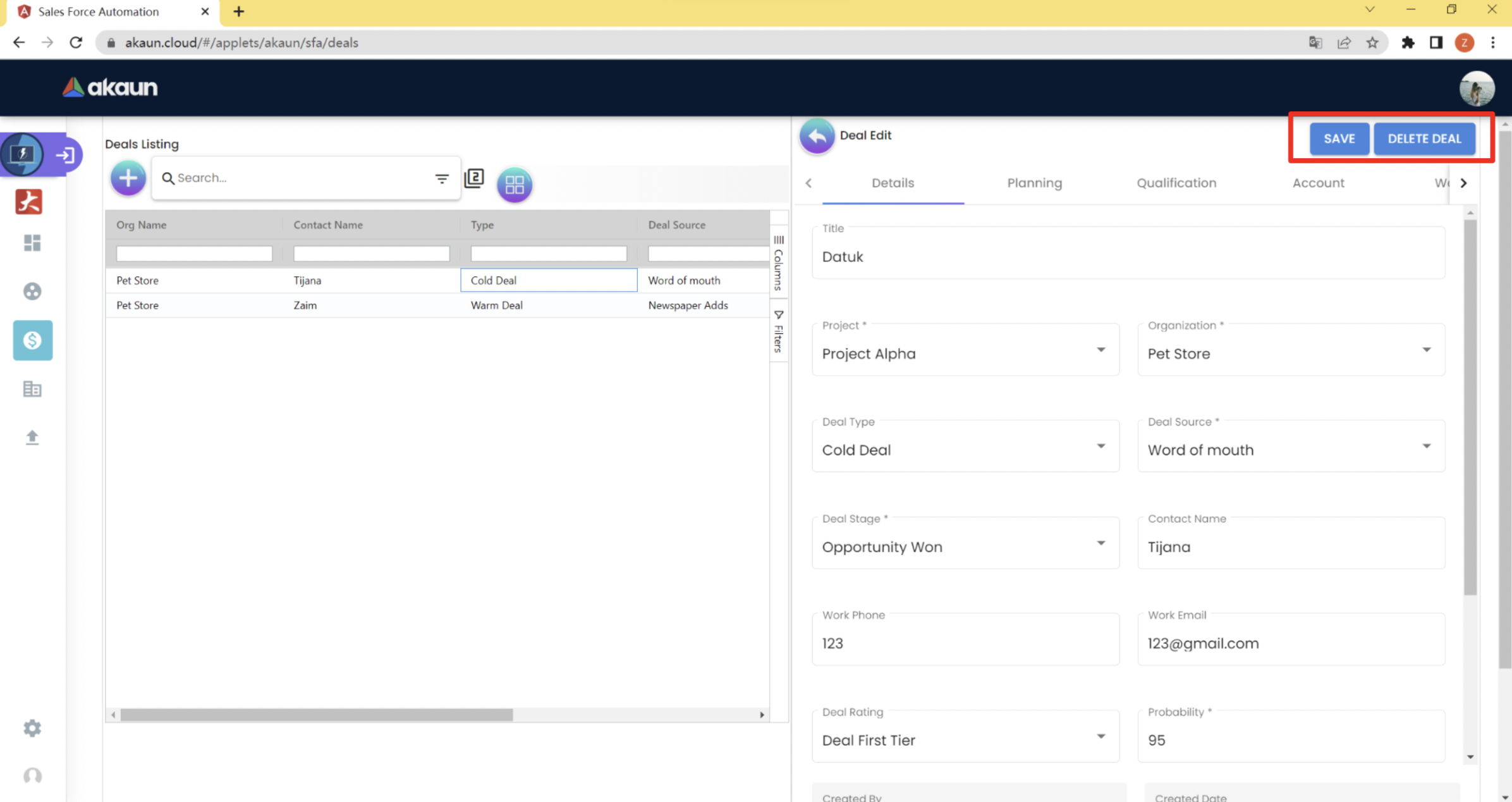1512x802 pixels.
Task: Open the Deal Source dropdown
Action: (1426, 447)
